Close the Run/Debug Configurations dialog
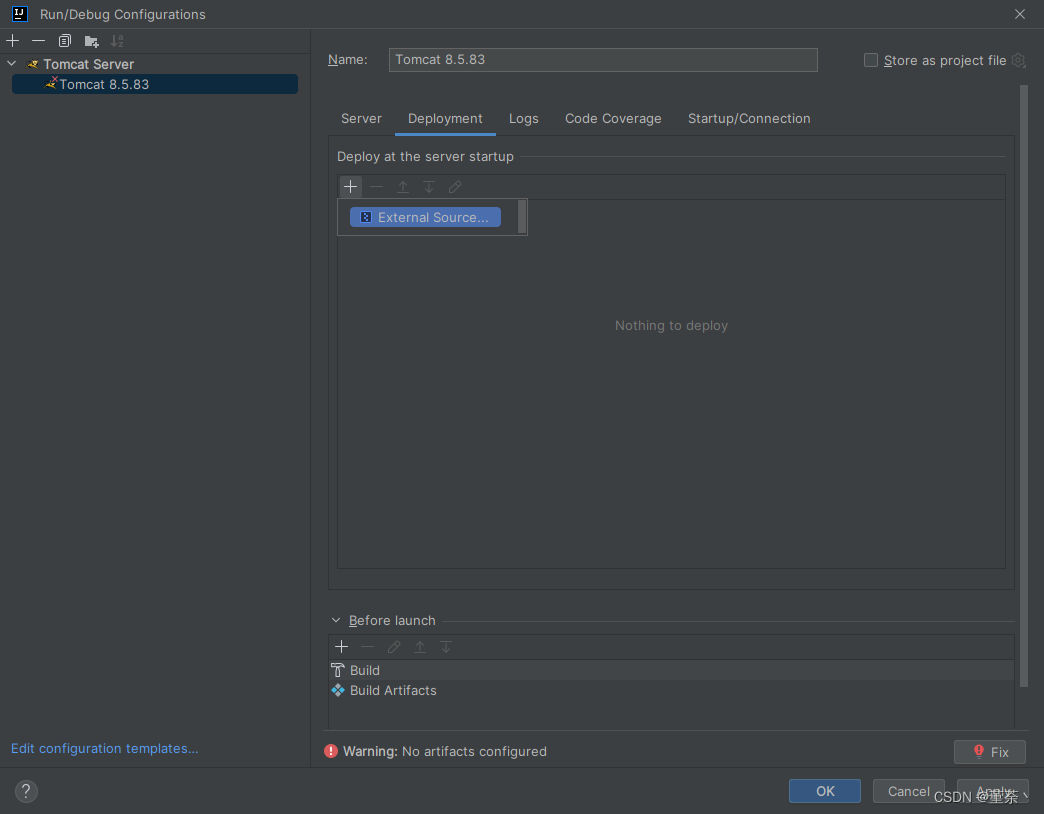The height and width of the screenshot is (814, 1044). (1019, 14)
